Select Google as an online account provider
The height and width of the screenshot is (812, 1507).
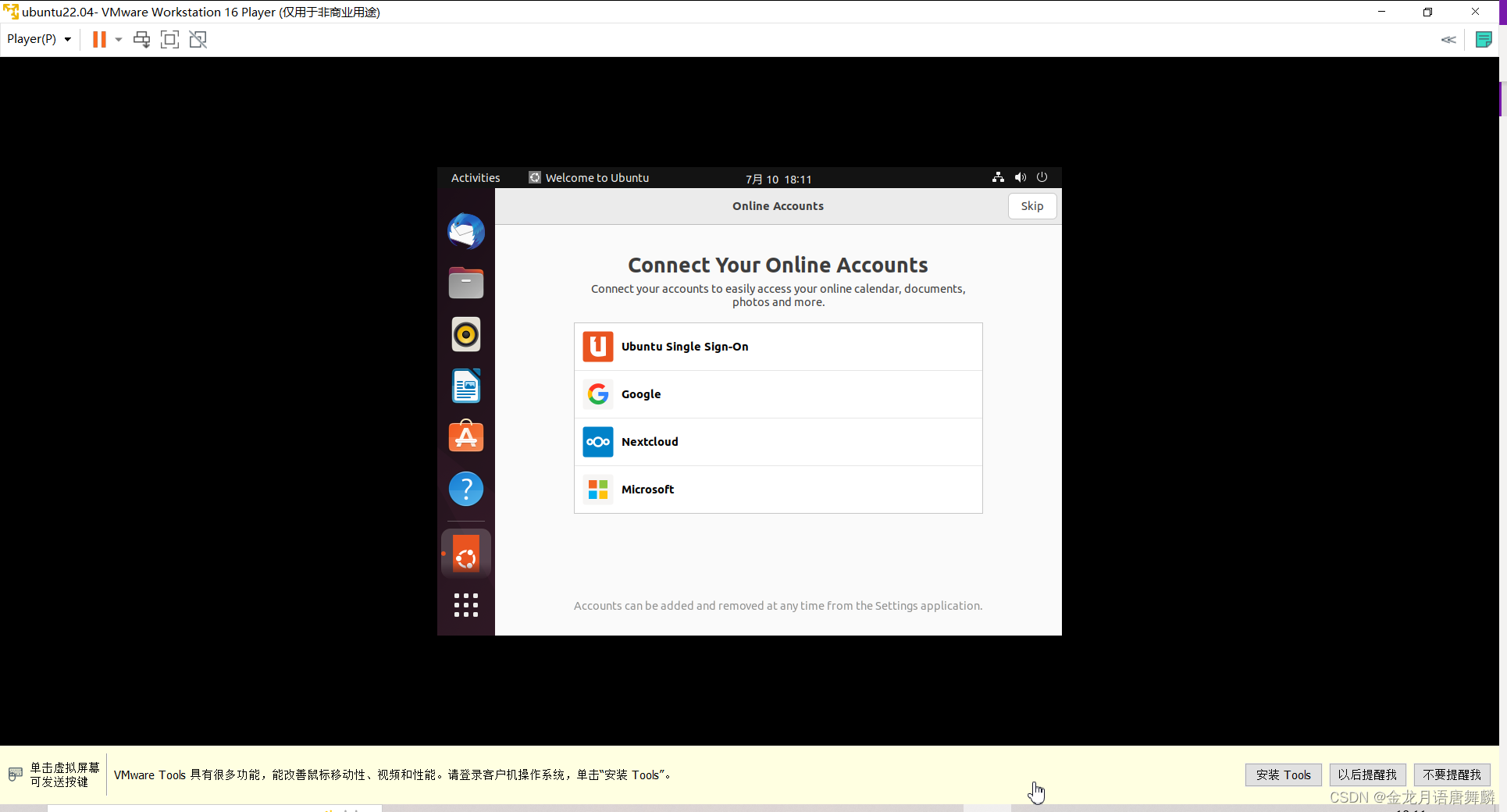[778, 394]
